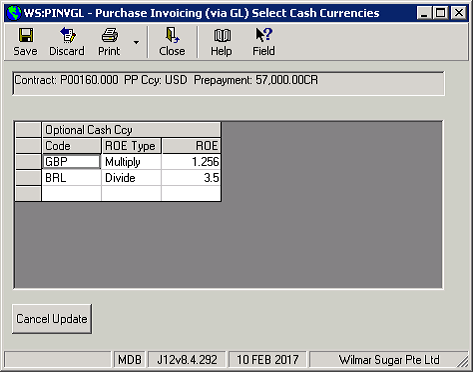The height and width of the screenshot is (372, 474).
Task: Open the Print dropdown arrow
Action: point(136,42)
